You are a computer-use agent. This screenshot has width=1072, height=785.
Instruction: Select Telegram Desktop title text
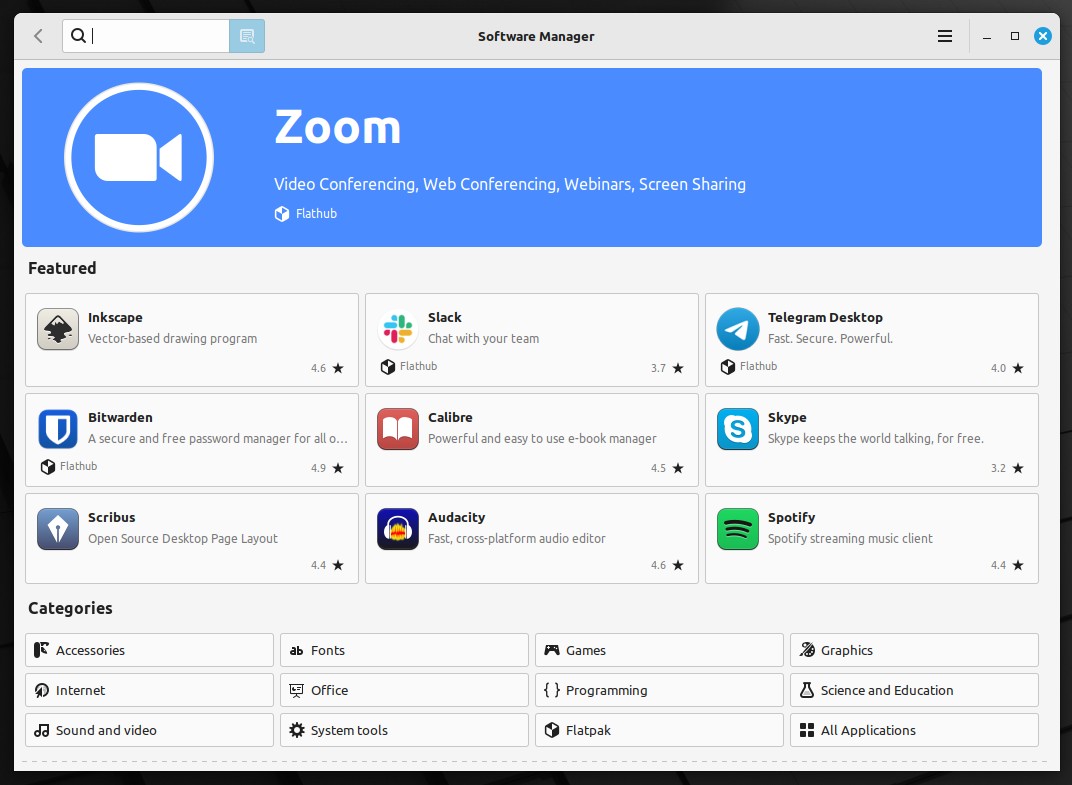pos(825,317)
